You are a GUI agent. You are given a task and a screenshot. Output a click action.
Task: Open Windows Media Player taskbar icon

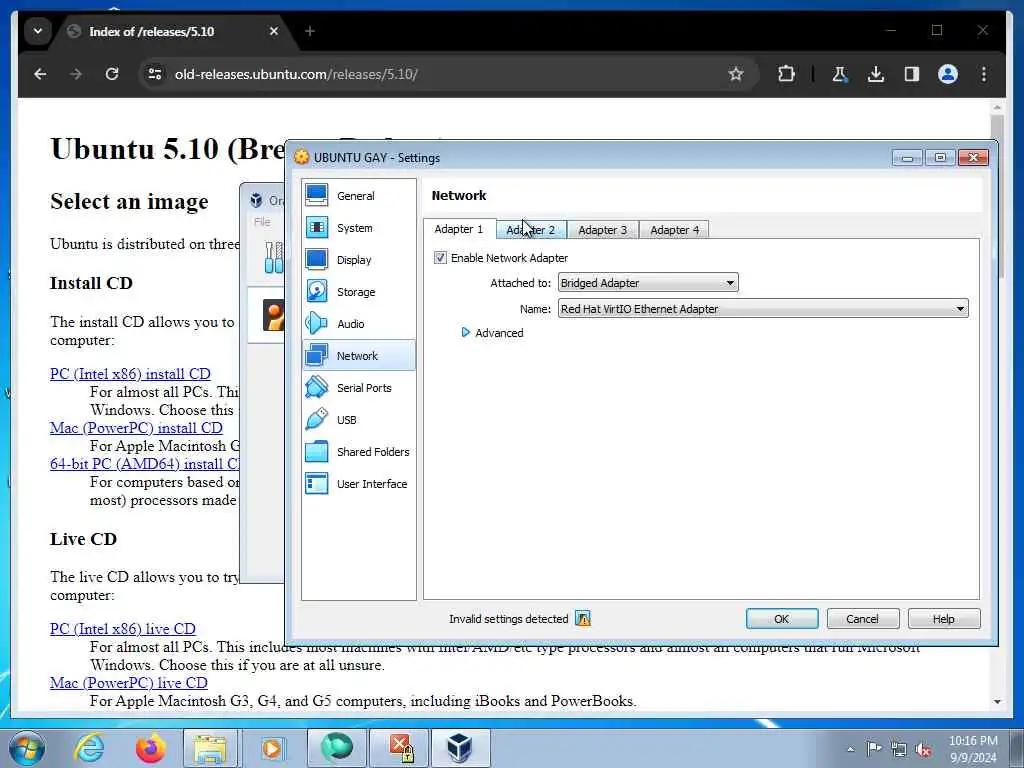(272, 748)
